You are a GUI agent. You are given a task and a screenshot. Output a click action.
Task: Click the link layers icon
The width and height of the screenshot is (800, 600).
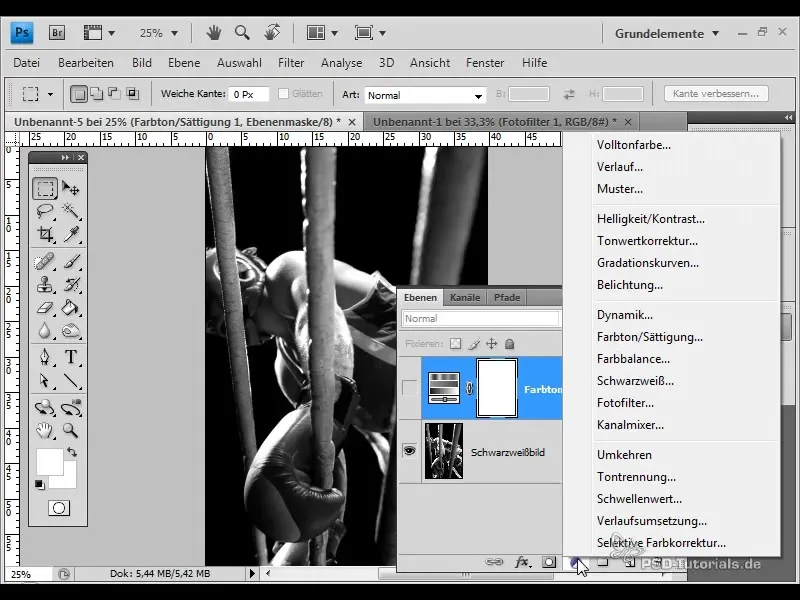tap(494, 562)
